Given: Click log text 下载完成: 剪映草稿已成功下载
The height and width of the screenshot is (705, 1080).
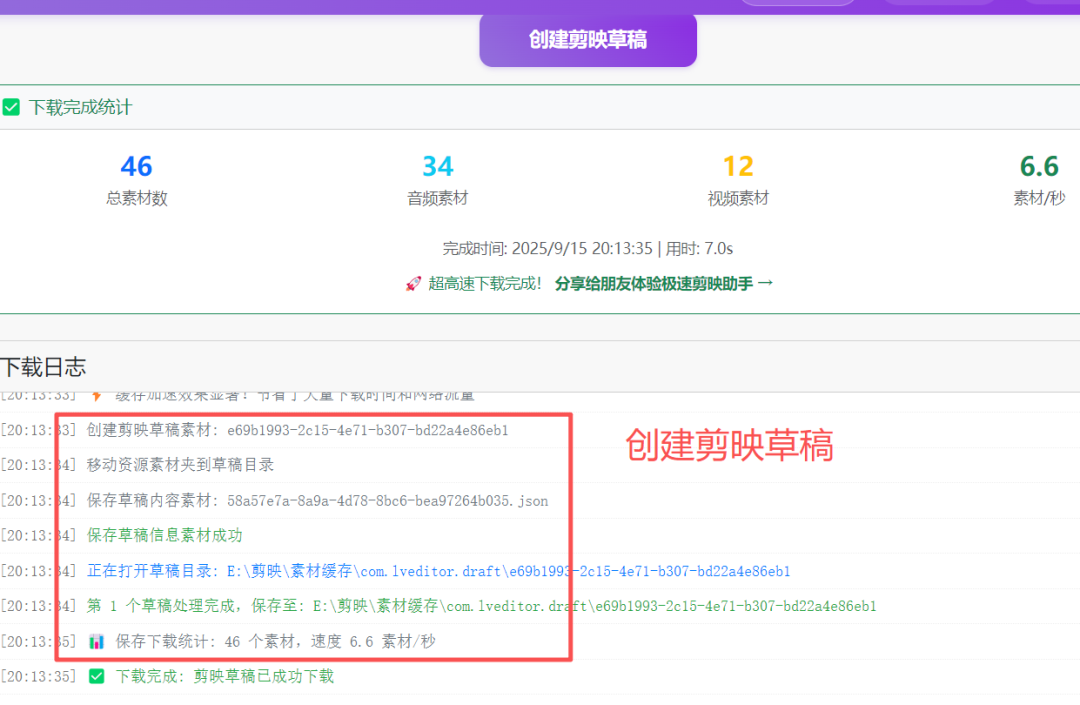Looking at the screenshot, I should click(225, 677).
